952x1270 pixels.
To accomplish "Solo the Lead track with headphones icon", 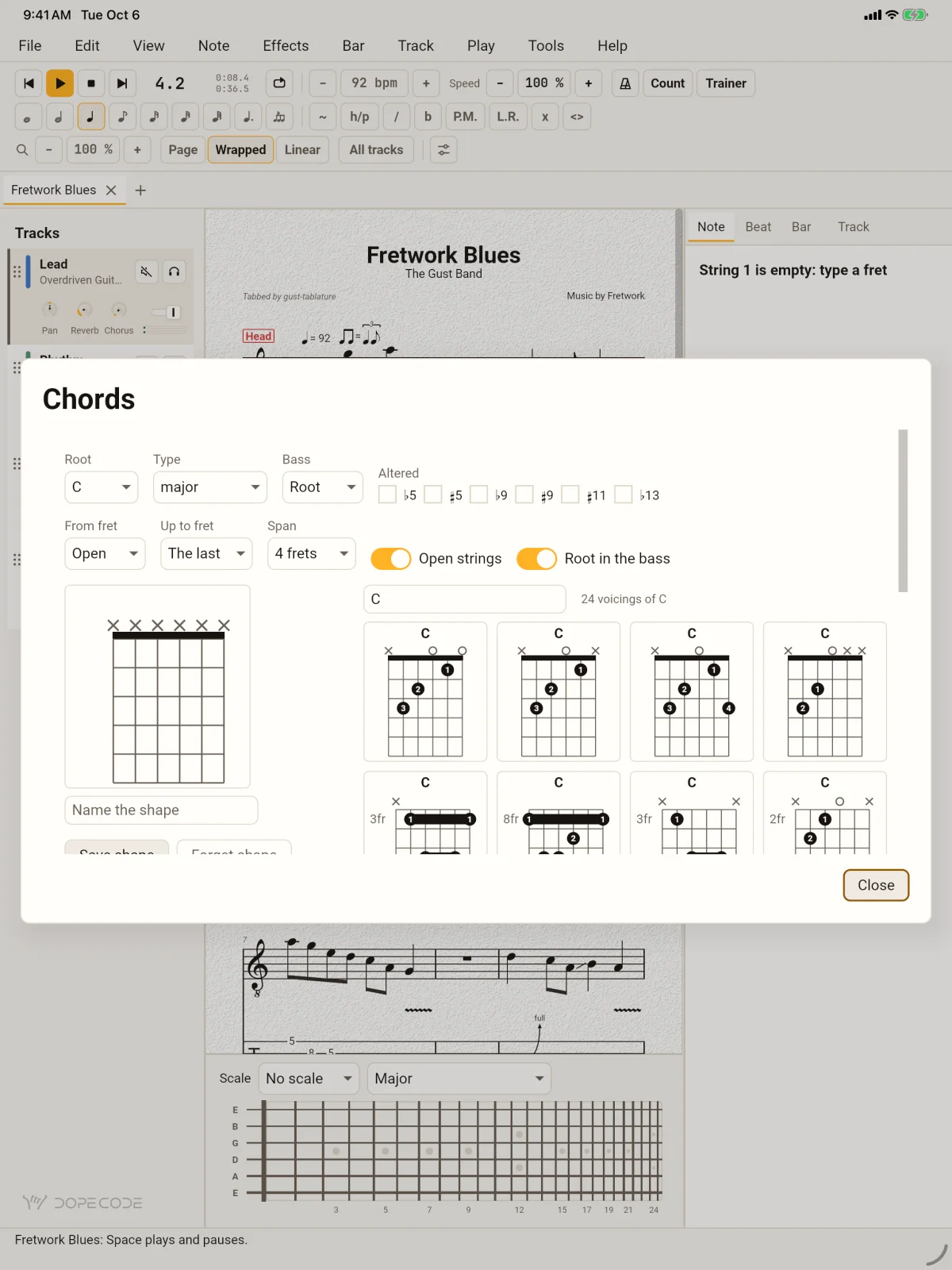I will 175,271.
